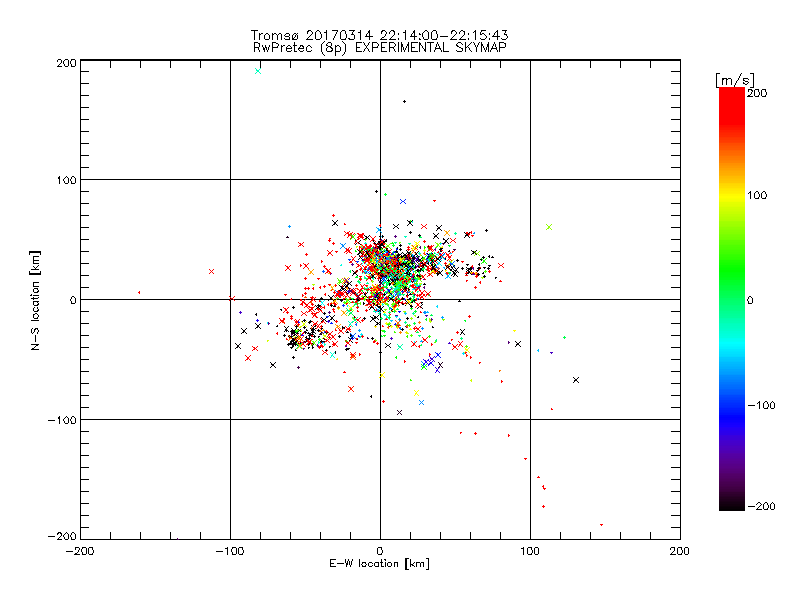The width and height of the screenshot is (800, 600).
Task: Click the colorbar label "200" at the top
Action: coord(757,93)
